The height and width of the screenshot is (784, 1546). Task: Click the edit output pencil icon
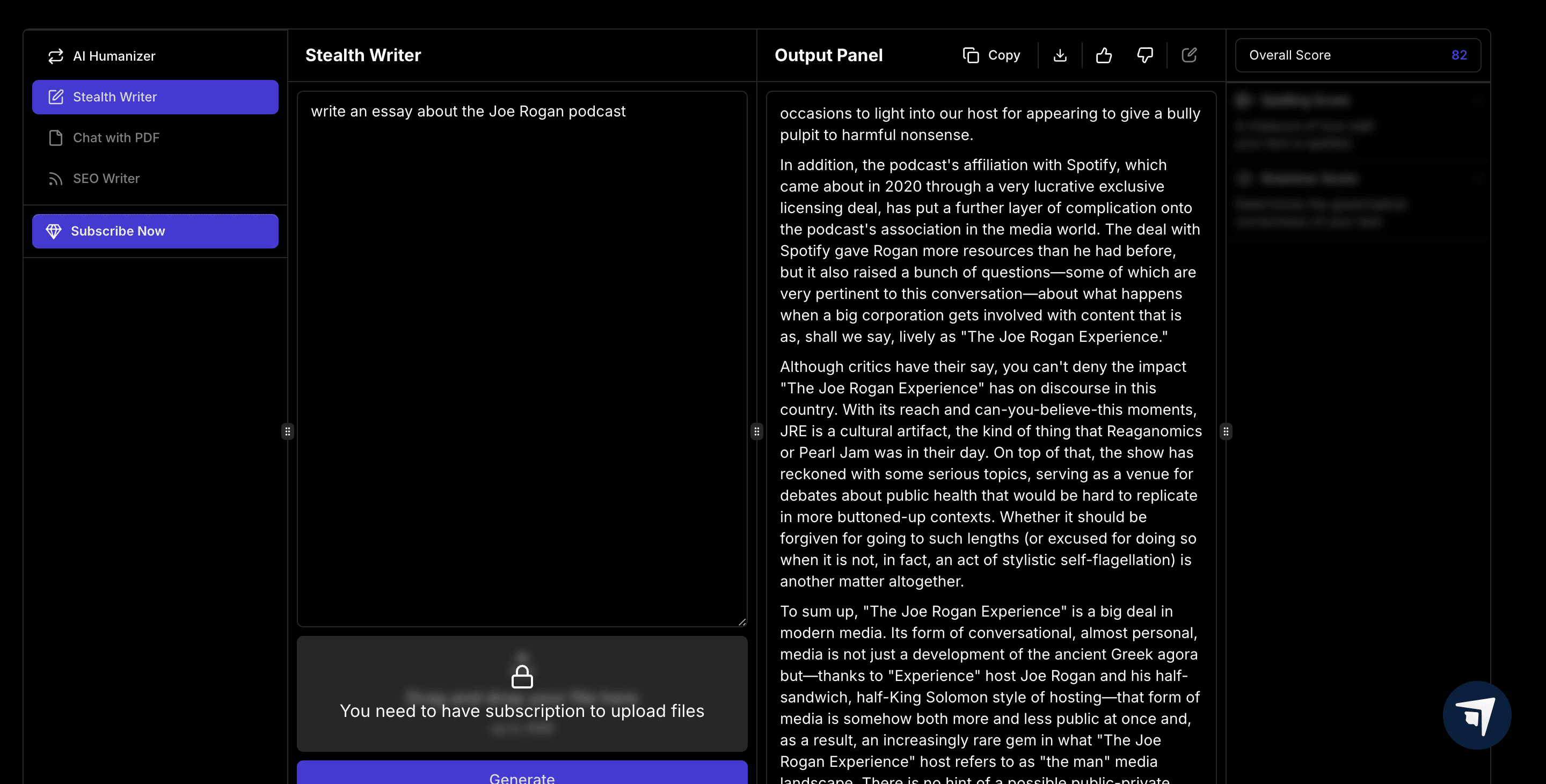click(1189, 55)
